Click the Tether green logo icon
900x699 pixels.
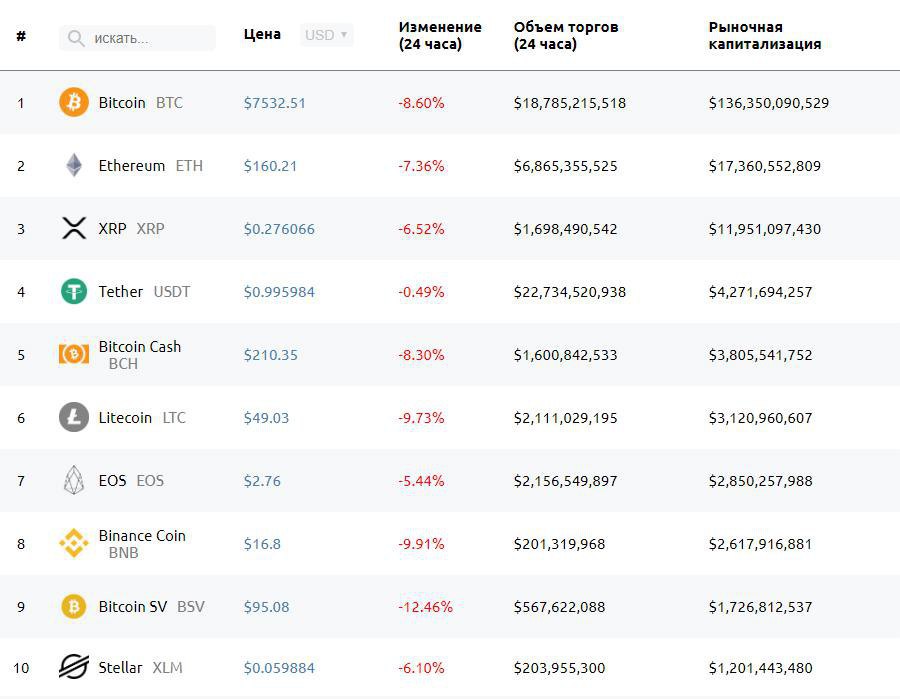[x=74, y=291]
